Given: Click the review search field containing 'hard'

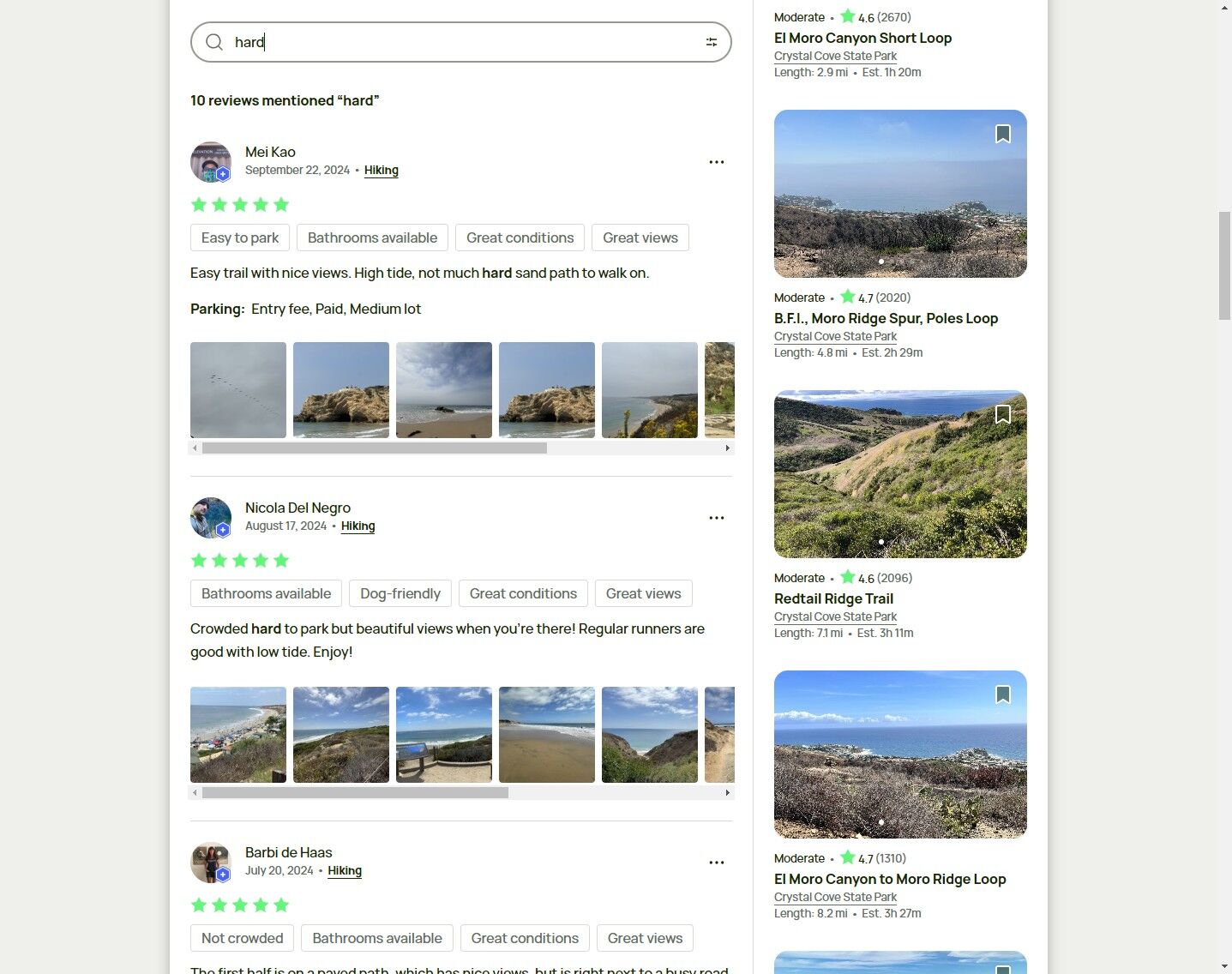Looking at the screenshot, I should [x=461, y=42].
